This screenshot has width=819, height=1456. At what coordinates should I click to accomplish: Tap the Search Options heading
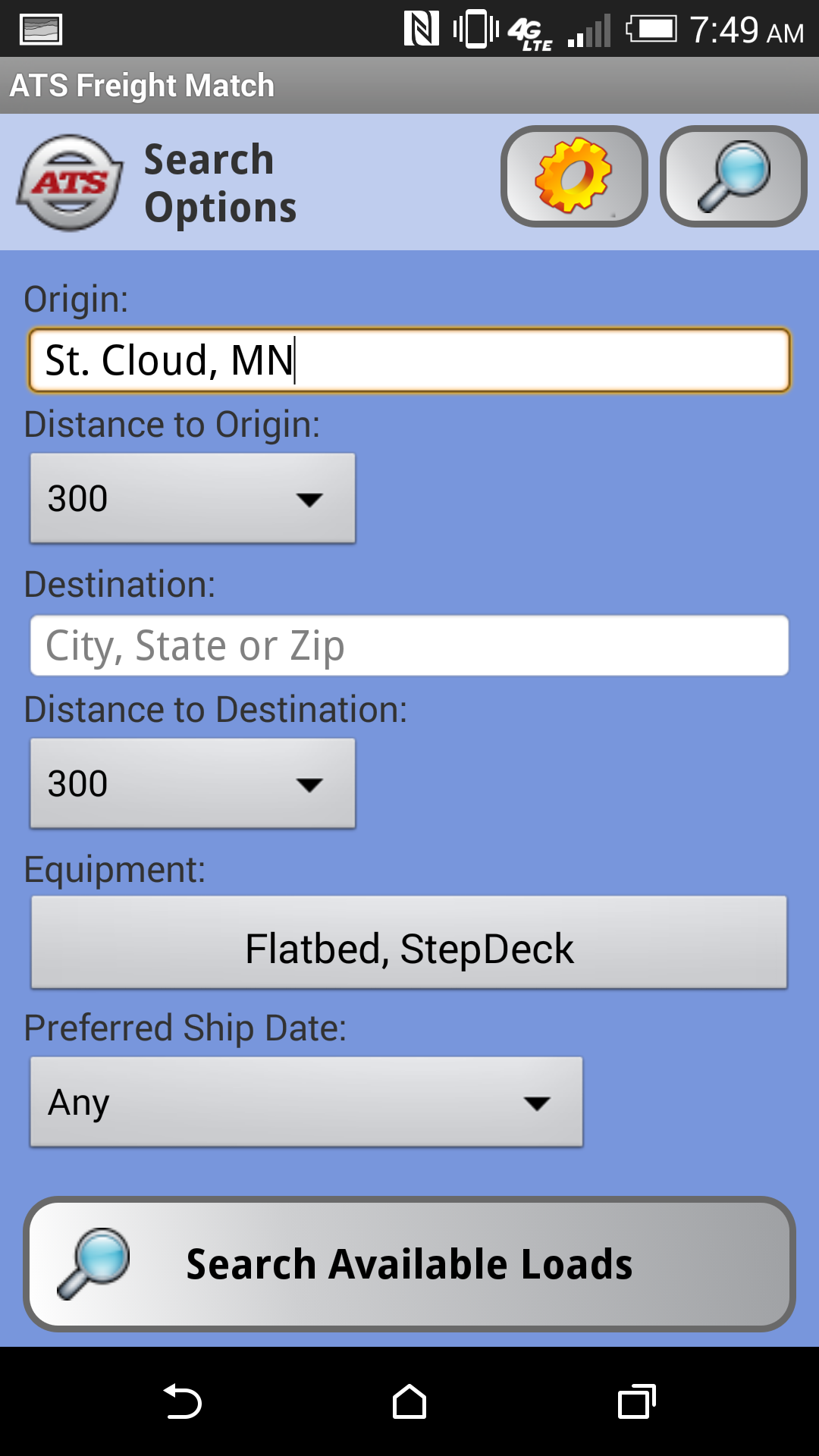coord(220,184)
